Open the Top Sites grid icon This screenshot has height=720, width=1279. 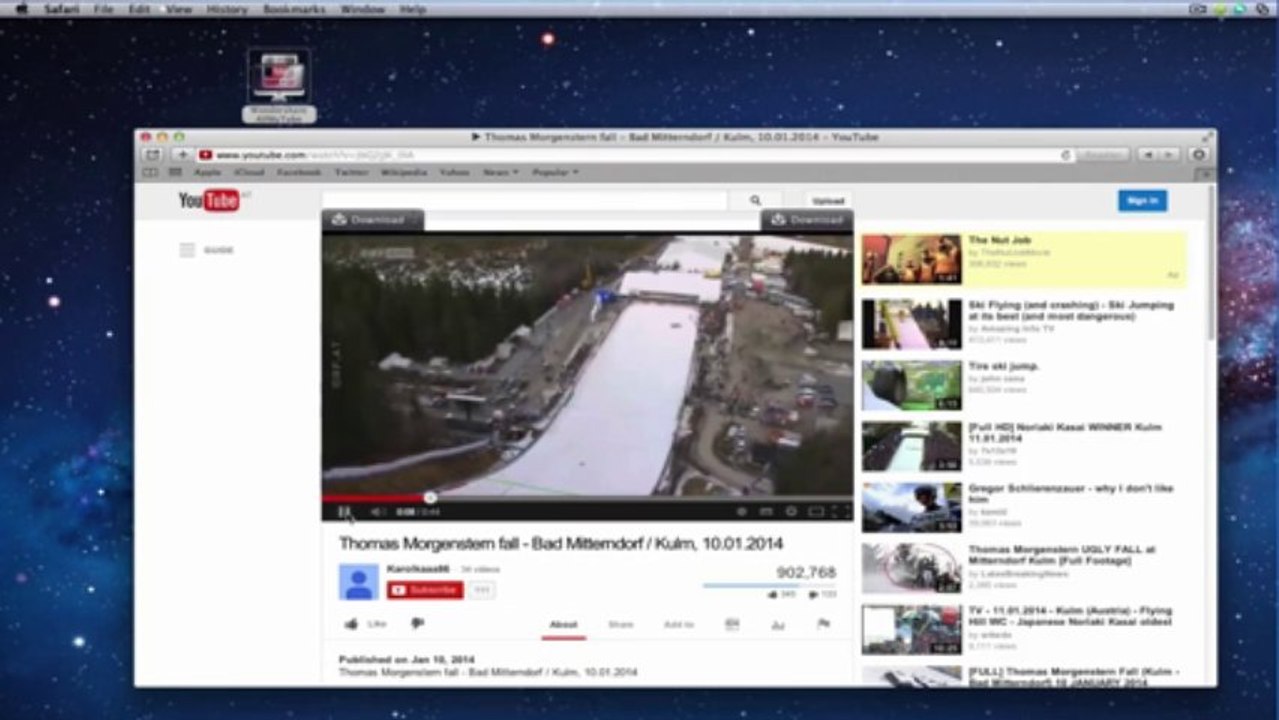176,172
